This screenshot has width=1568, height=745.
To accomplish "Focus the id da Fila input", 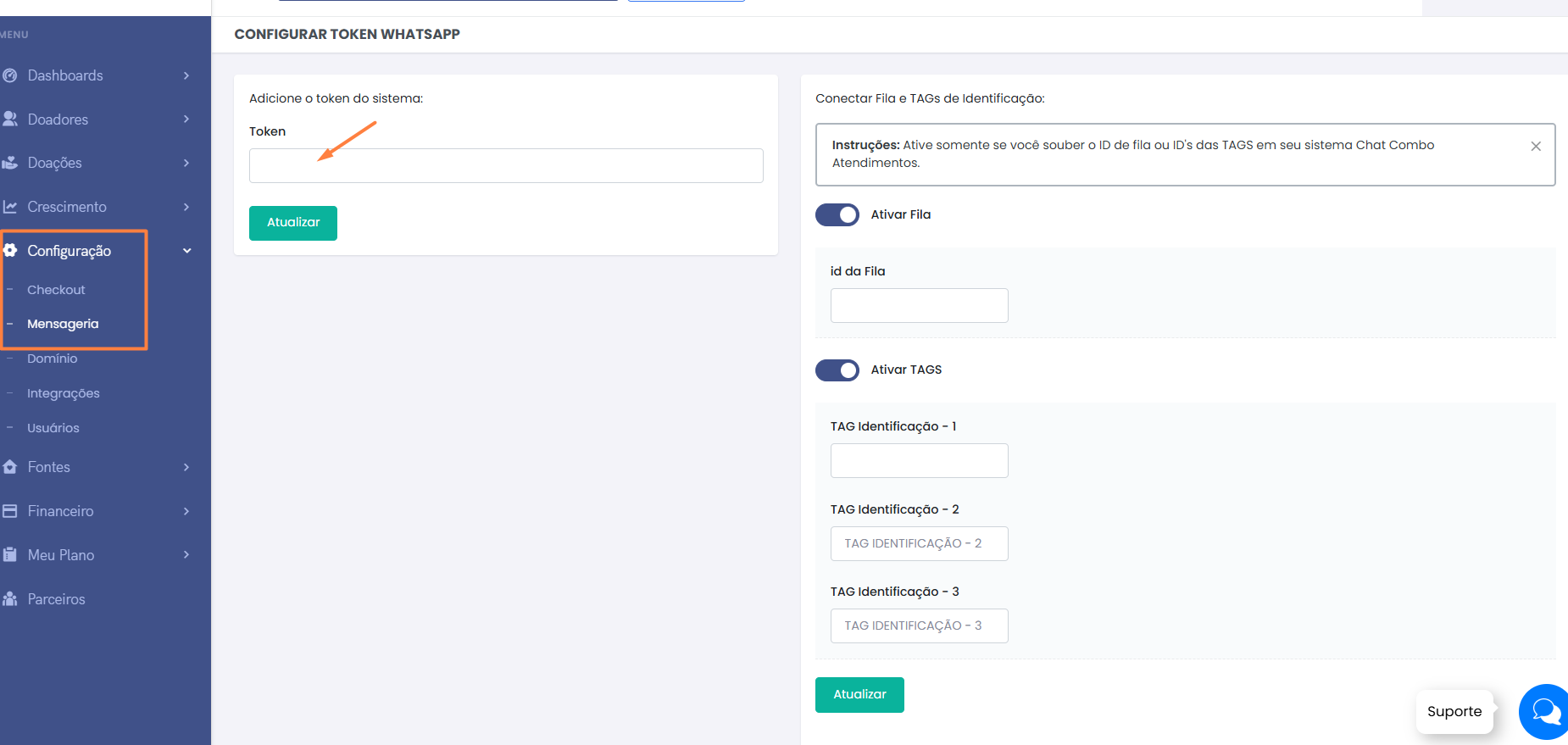I will coord(919,306).
